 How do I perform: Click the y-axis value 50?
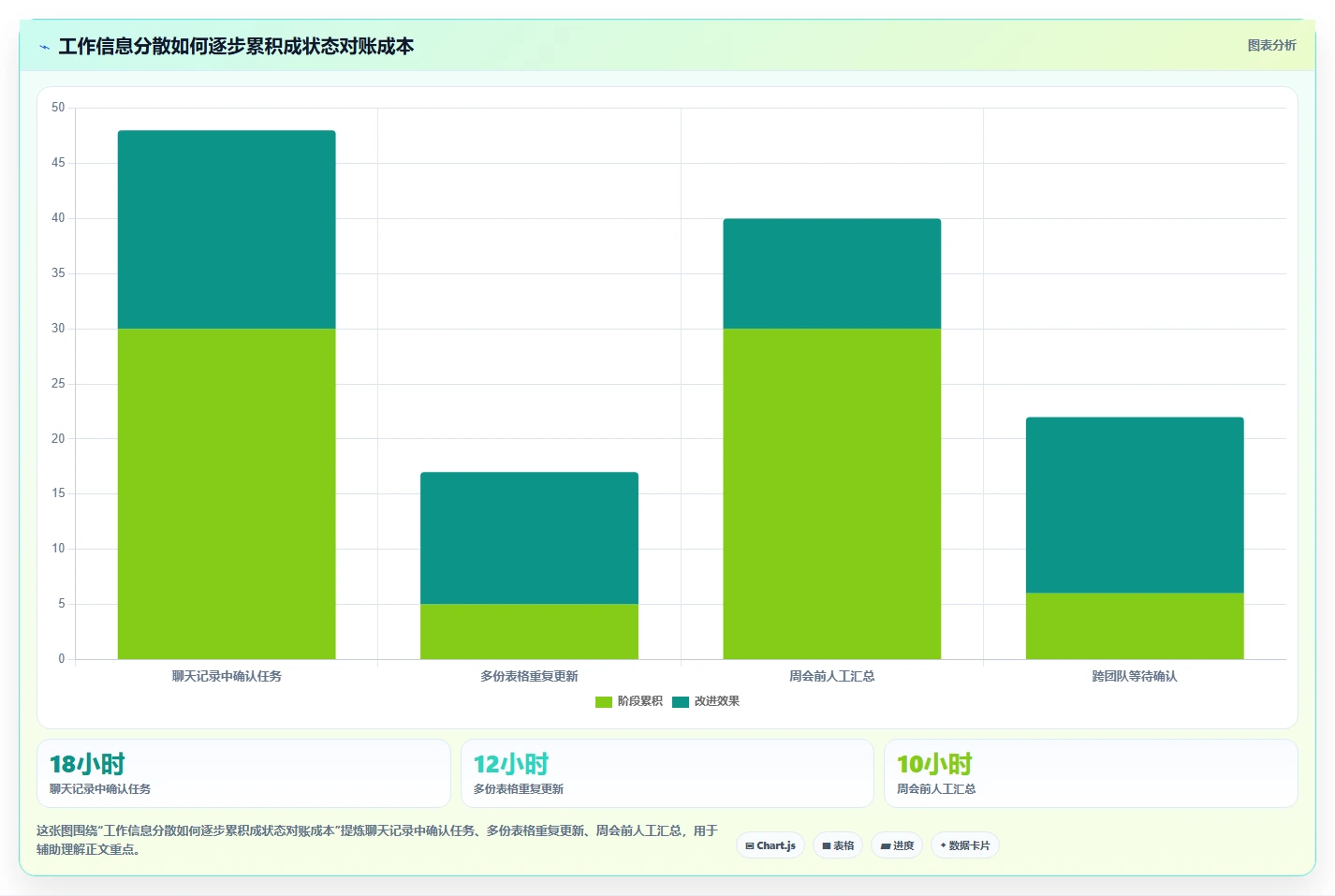58,108
